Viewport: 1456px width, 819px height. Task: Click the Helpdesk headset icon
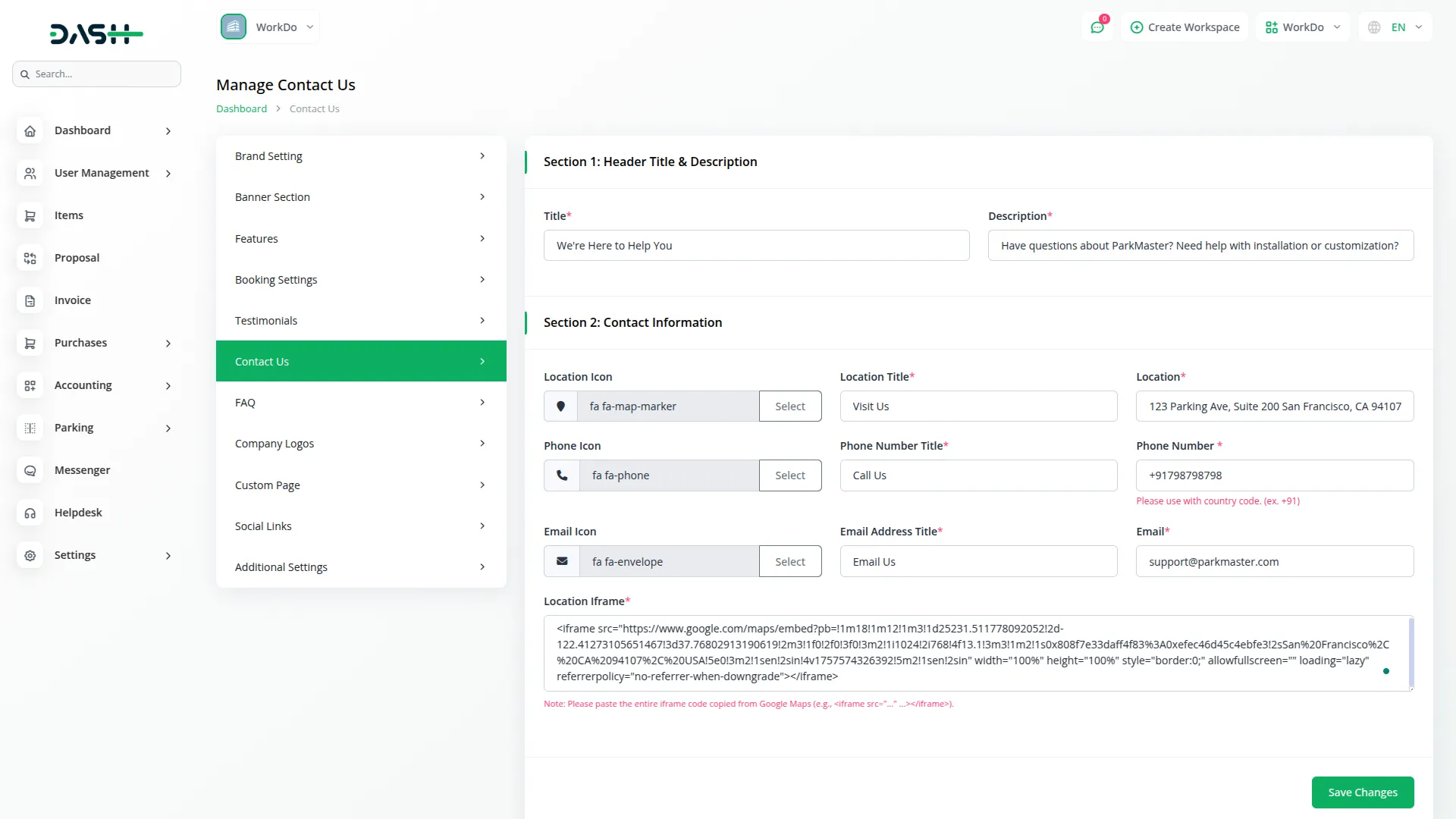click(30, 513)
